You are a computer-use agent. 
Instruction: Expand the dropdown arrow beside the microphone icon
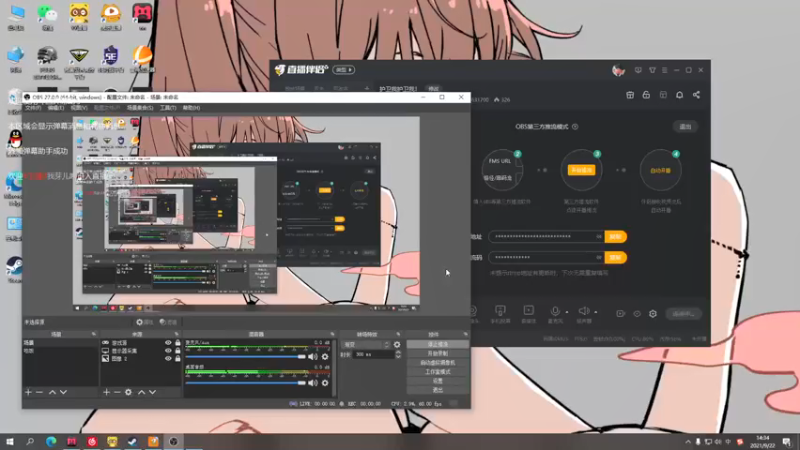click(566, 312)
